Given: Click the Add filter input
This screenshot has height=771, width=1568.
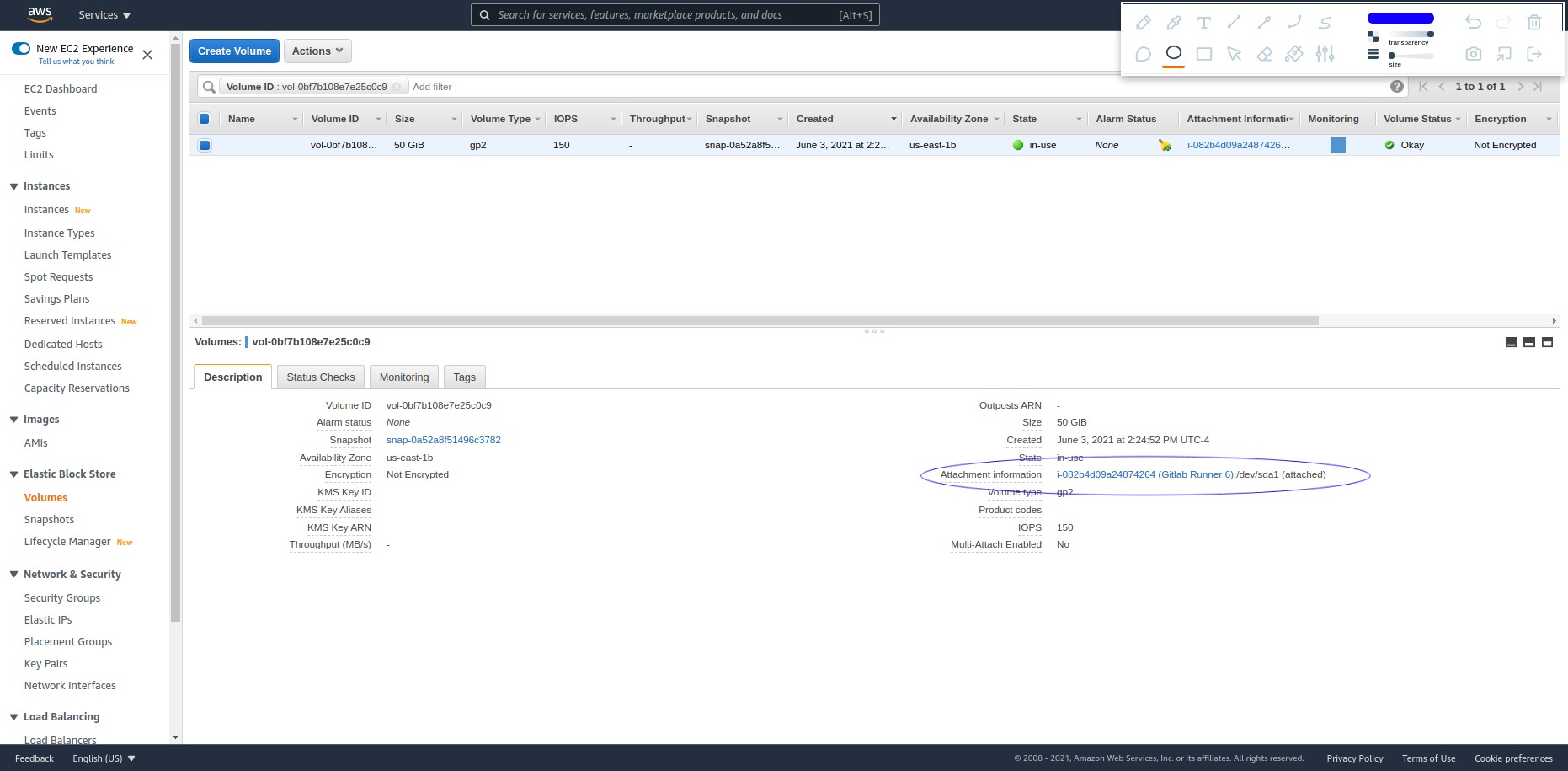Looking at the screenshot, I should coord(432,87).
